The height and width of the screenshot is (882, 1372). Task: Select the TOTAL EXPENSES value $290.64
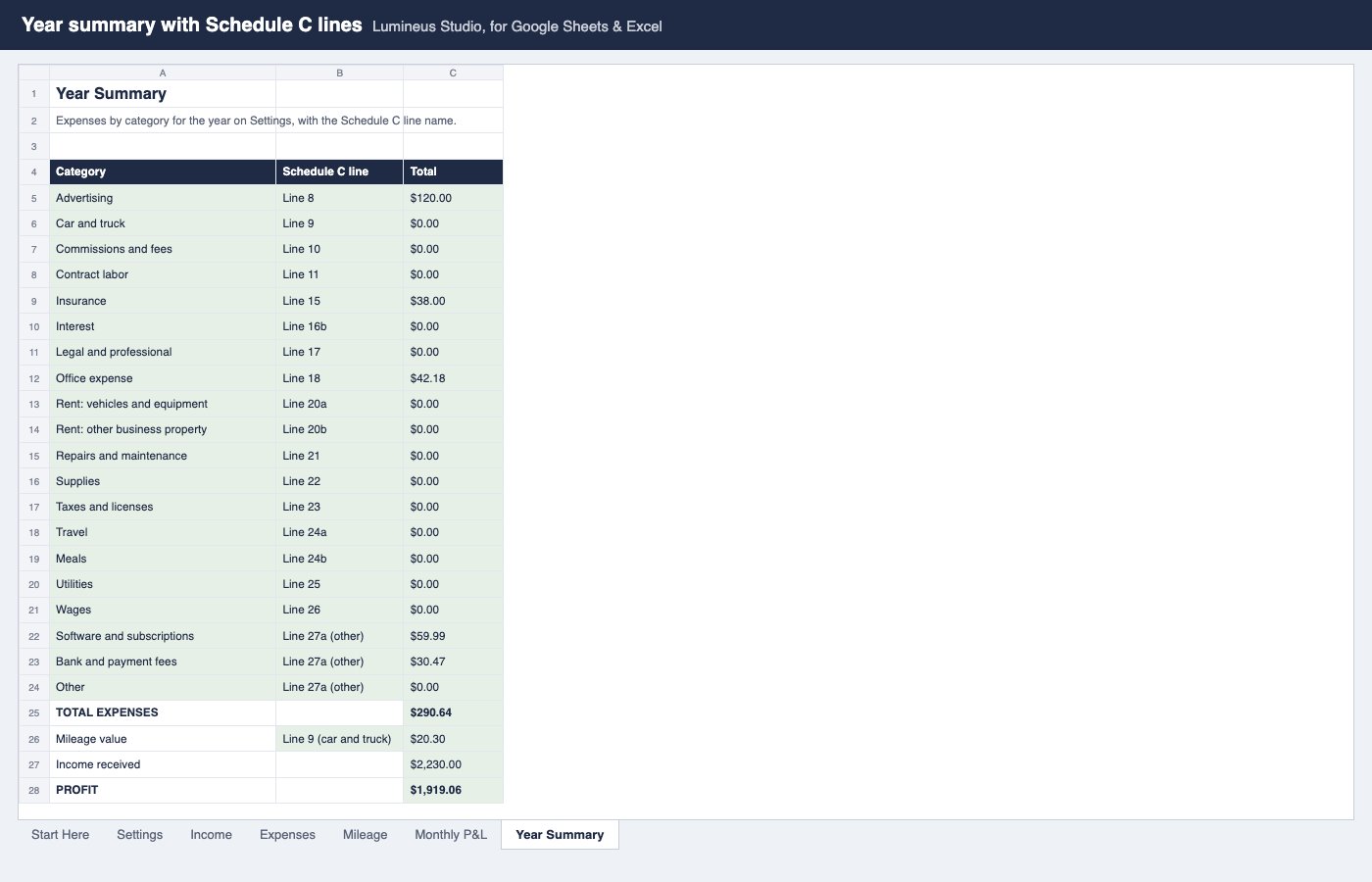(453, 712)
